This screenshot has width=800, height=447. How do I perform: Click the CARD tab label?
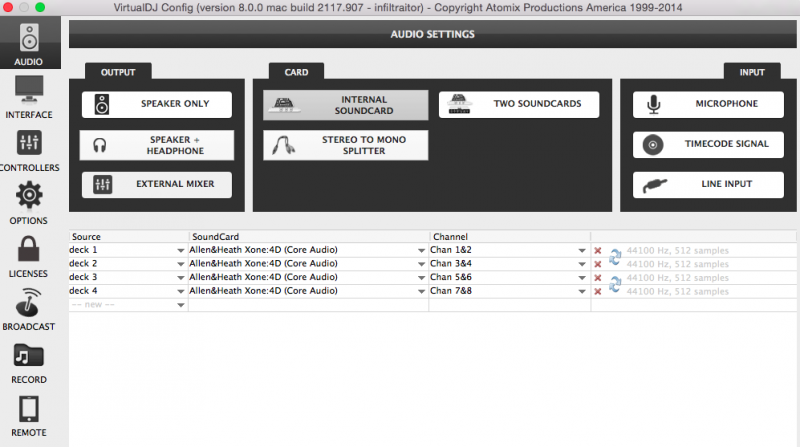coord(296,72)
